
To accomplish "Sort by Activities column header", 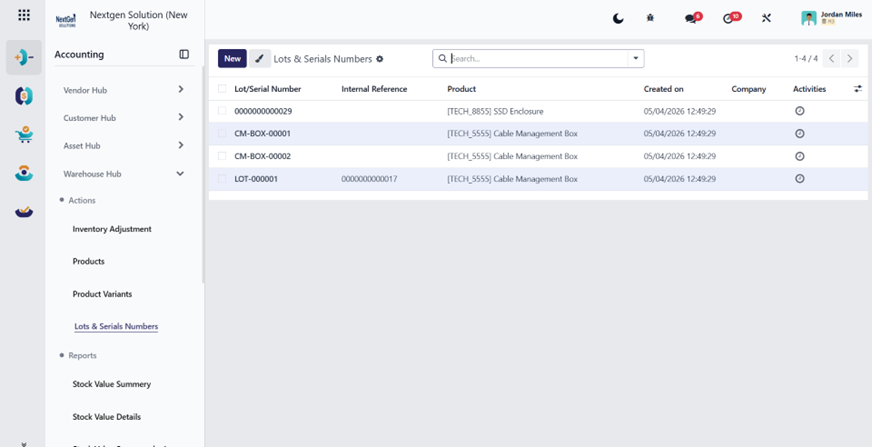I will tap(809, 89).
